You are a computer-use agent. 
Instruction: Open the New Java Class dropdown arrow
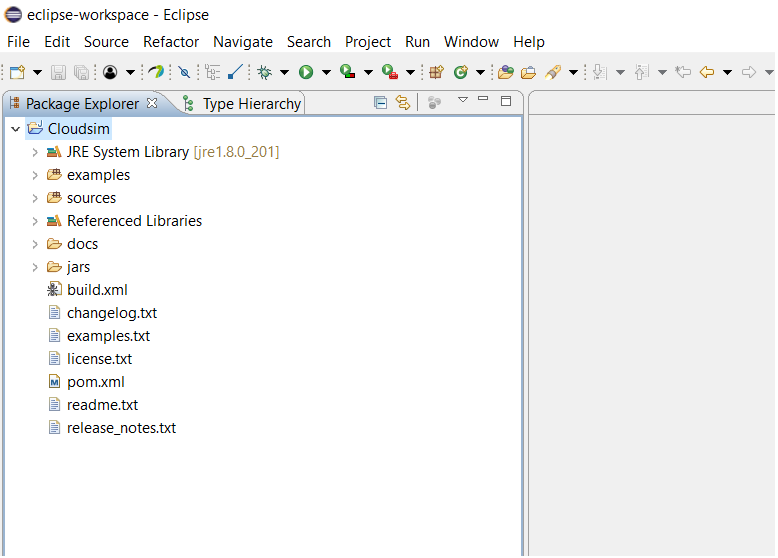(x=480, y=72)
